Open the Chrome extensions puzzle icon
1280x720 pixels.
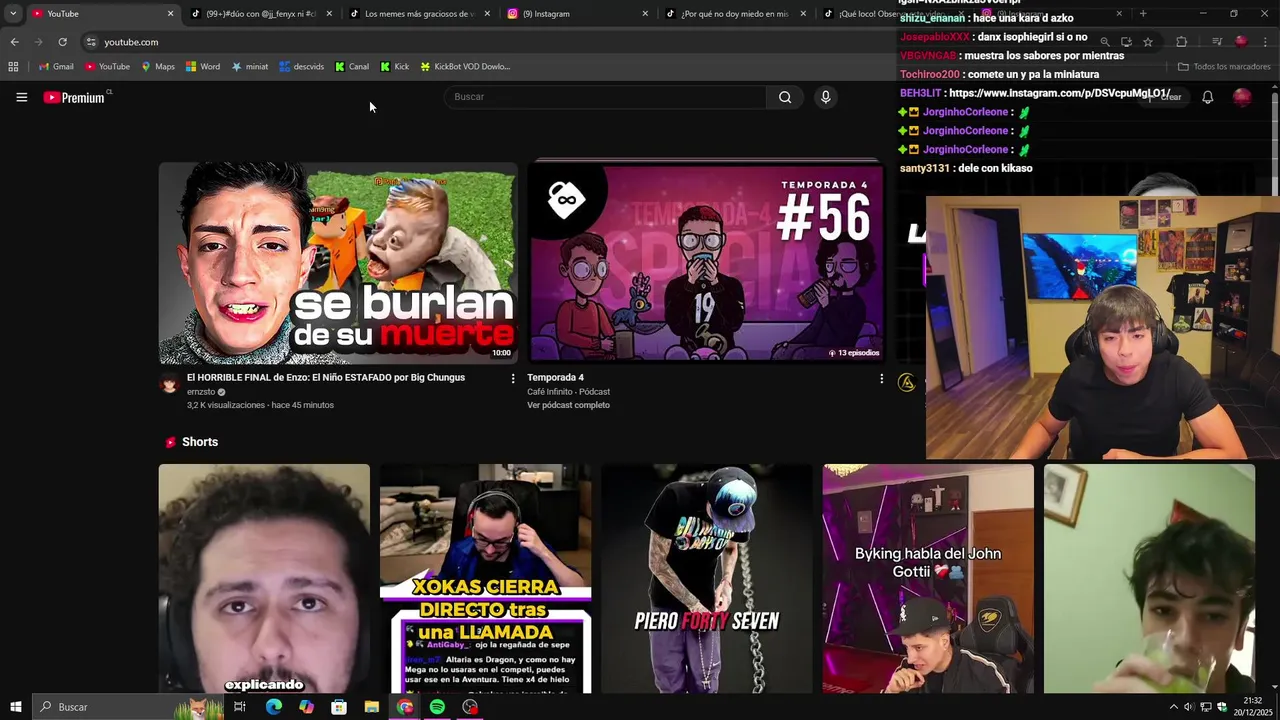click(x=1181, y=42)
